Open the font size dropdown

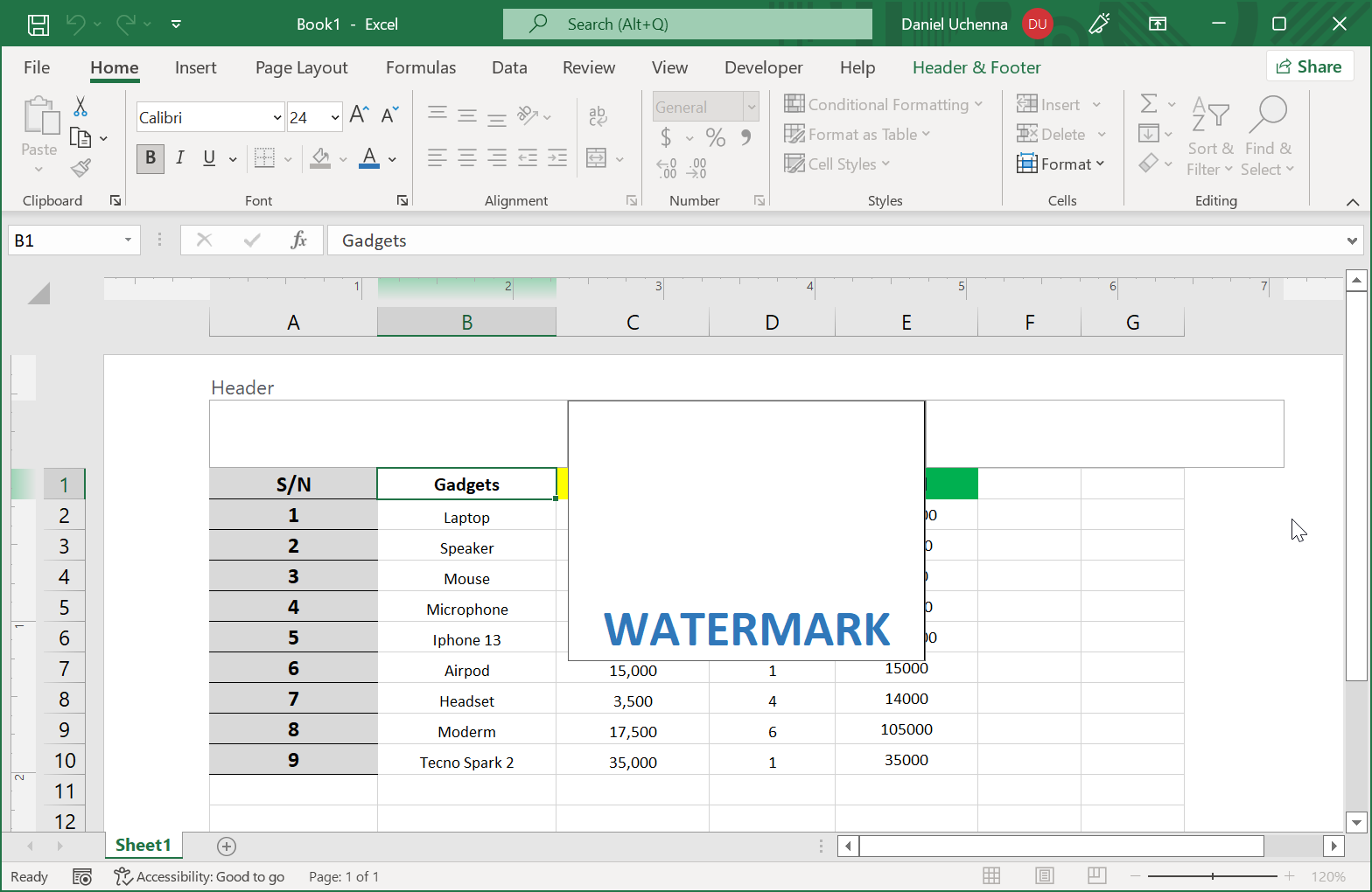(x=335, y=117)
